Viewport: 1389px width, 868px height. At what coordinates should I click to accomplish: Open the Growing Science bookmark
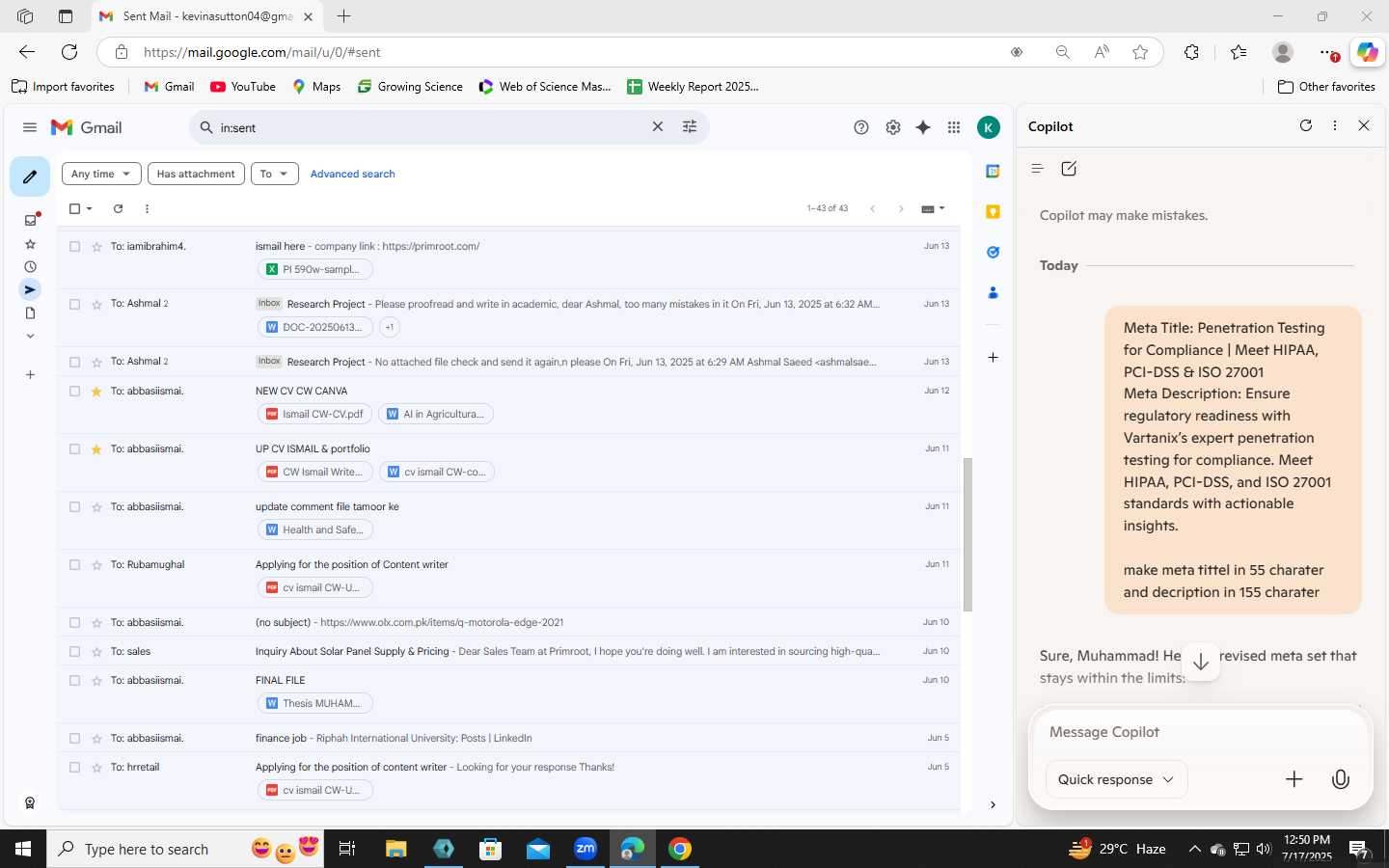tap(410, 87)
